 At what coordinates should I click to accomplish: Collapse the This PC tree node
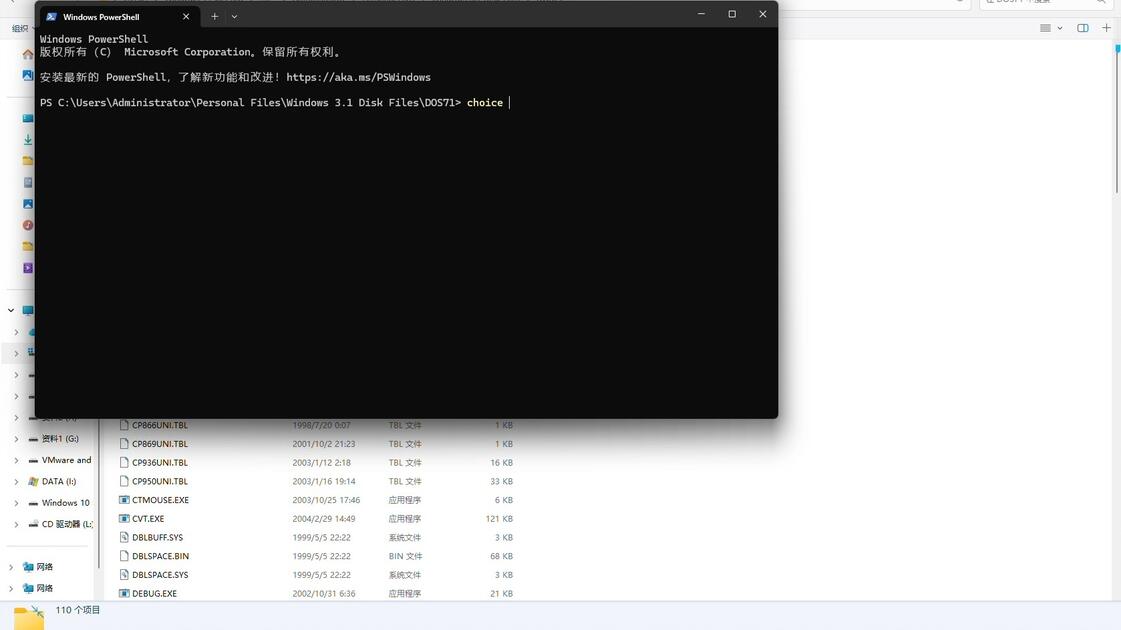pos(11,310)
